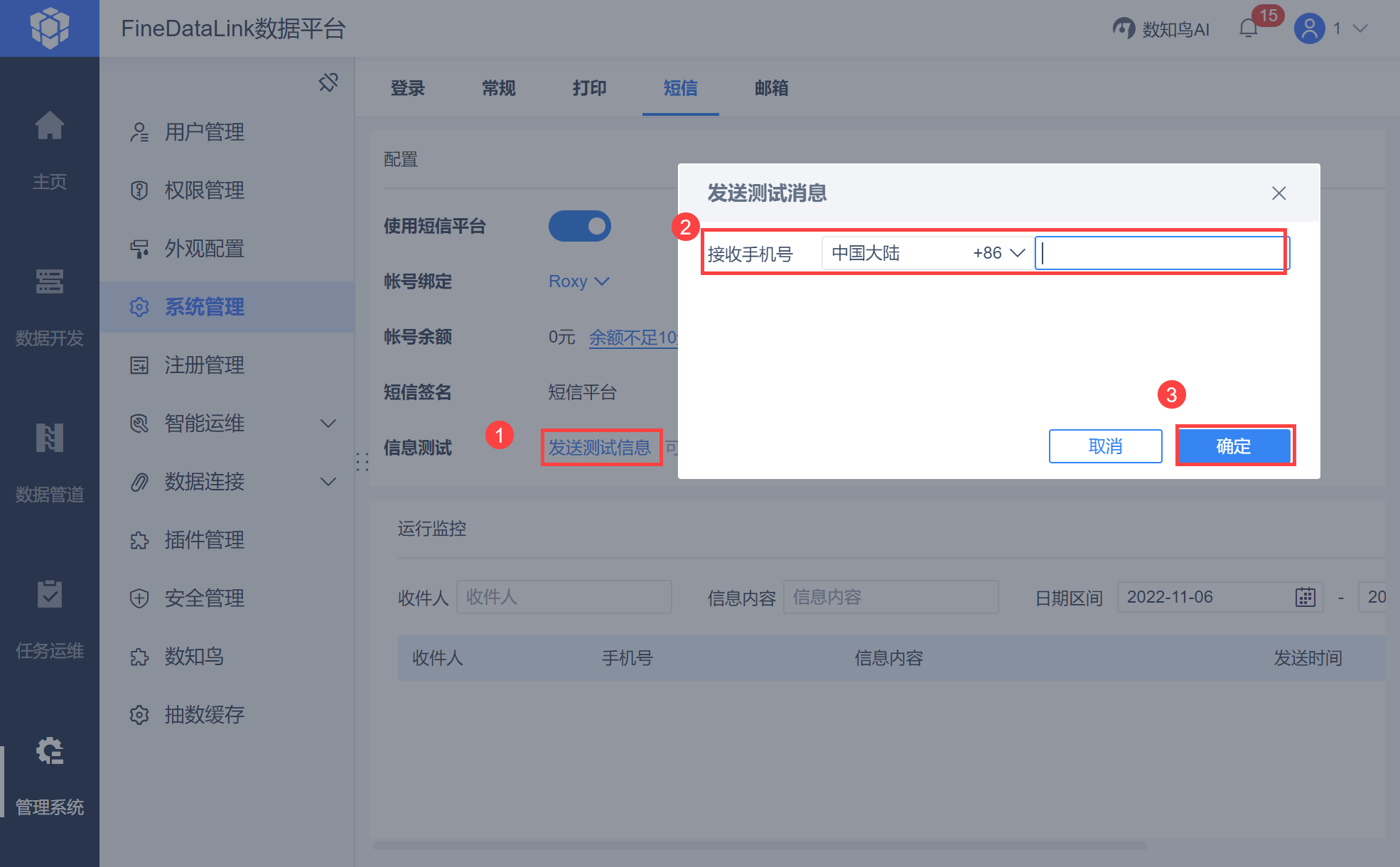This screenshot has height=867, width=1400.
Task: Open the Roxy account dropdown
Action: [578, 281]
